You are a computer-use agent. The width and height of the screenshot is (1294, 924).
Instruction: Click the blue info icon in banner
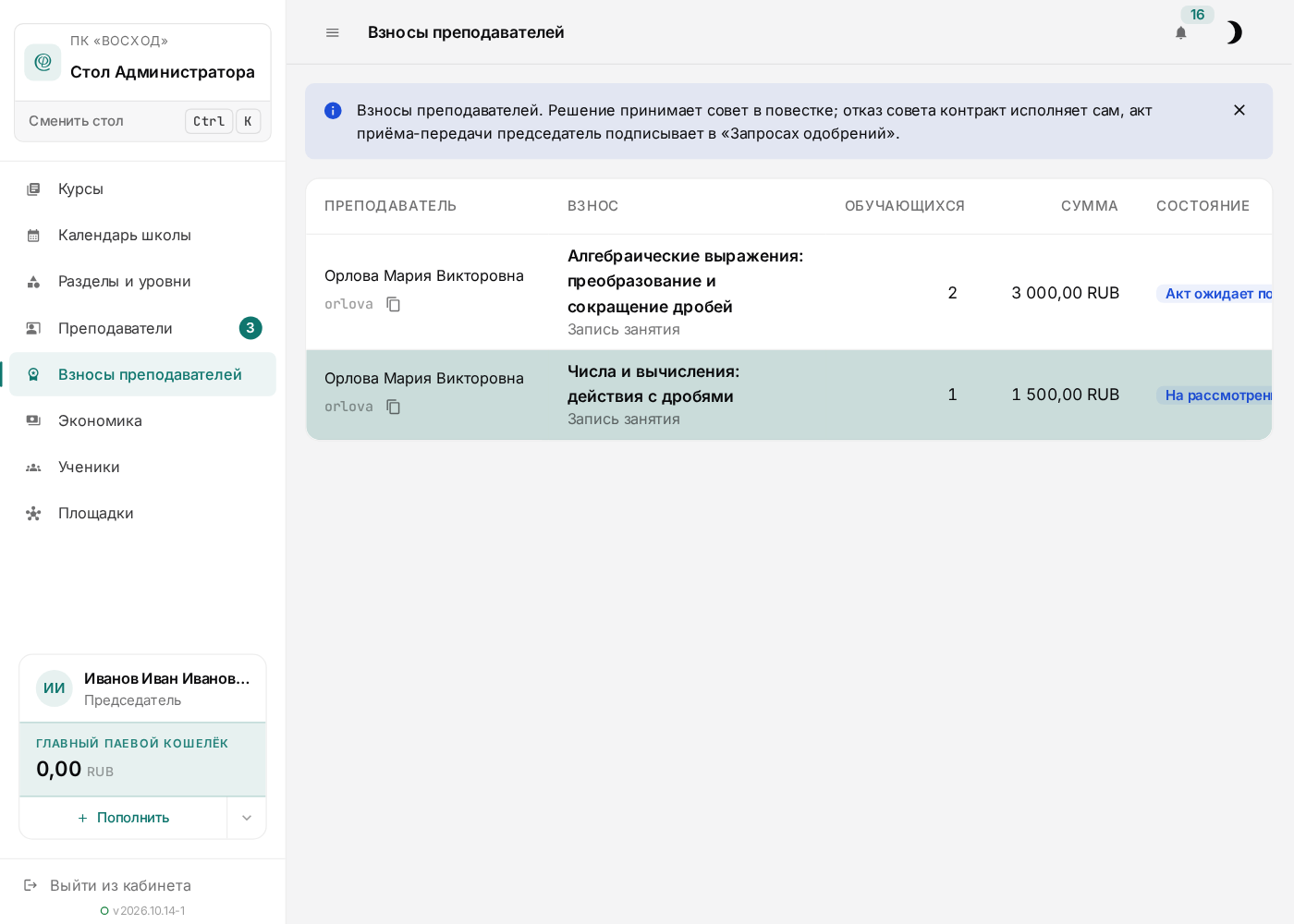[333, 111]
